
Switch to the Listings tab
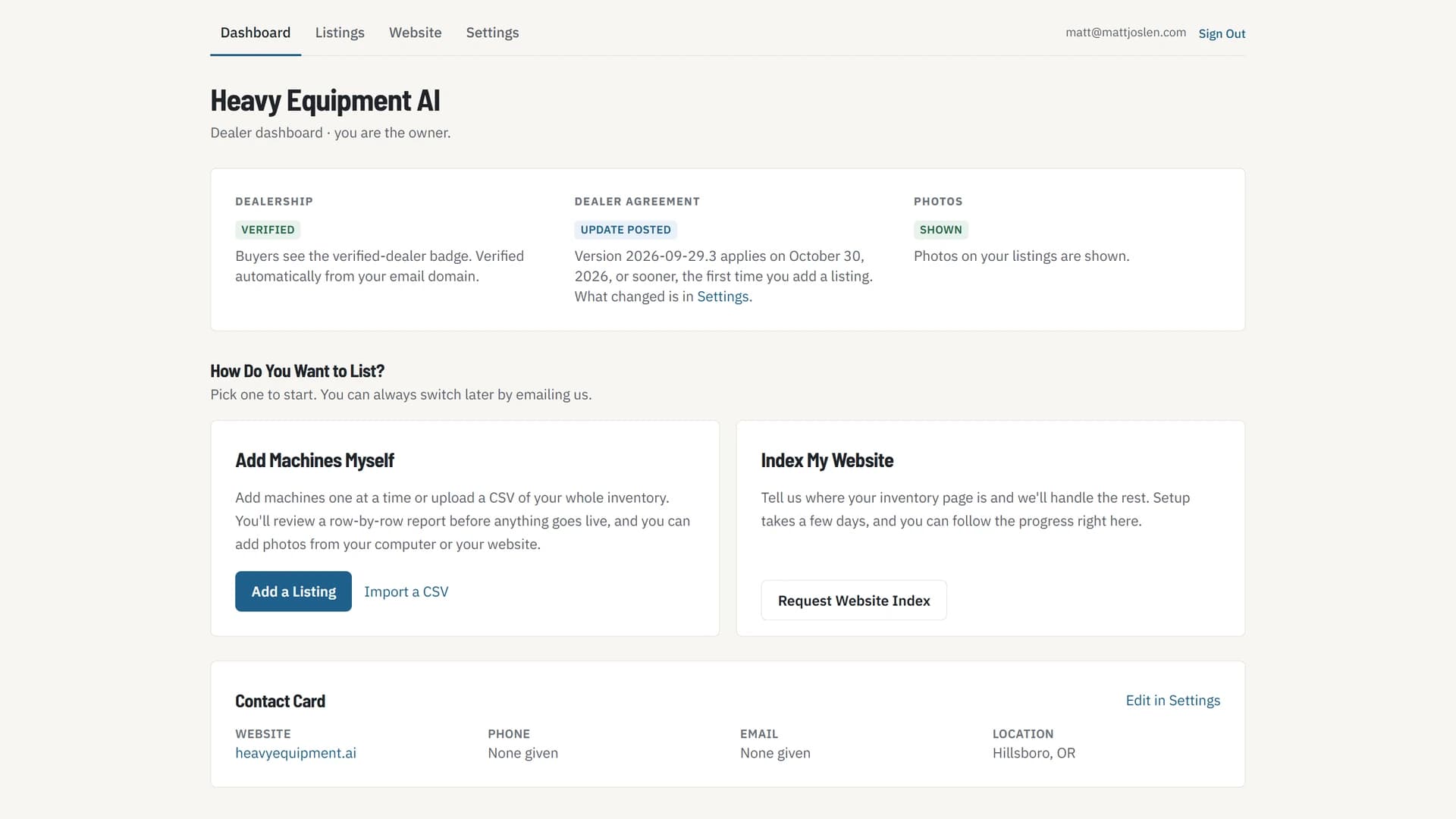tap(340, 33)
